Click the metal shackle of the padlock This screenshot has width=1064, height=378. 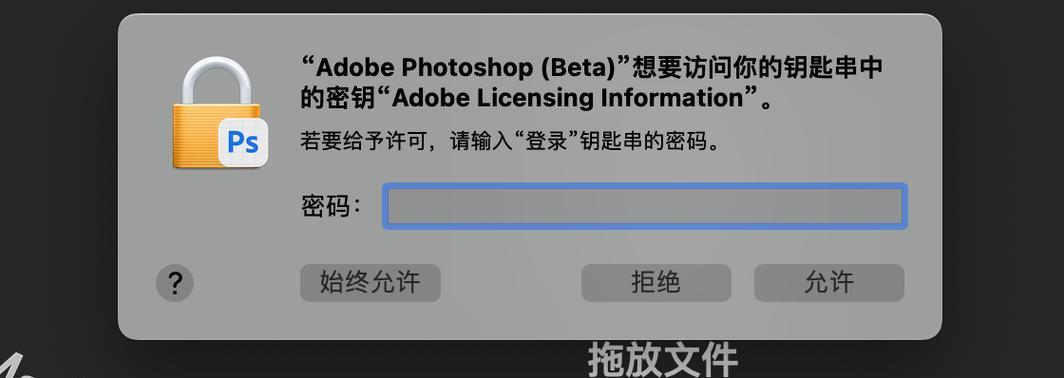(x=216, y=80)
